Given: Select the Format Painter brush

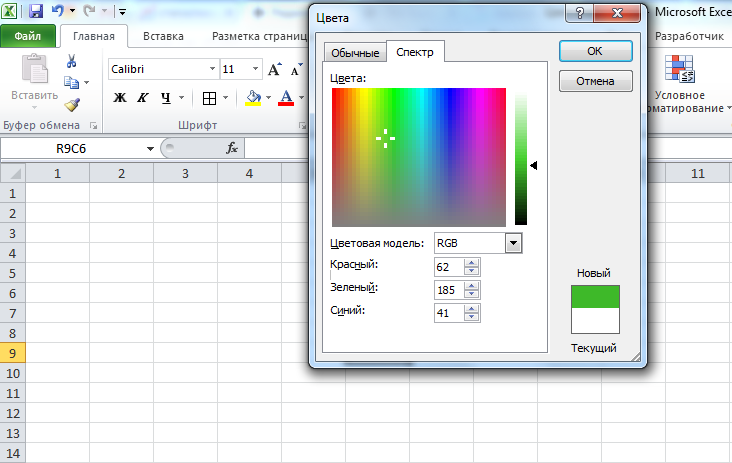Looking at the screenshot, I should pos(72,105).
